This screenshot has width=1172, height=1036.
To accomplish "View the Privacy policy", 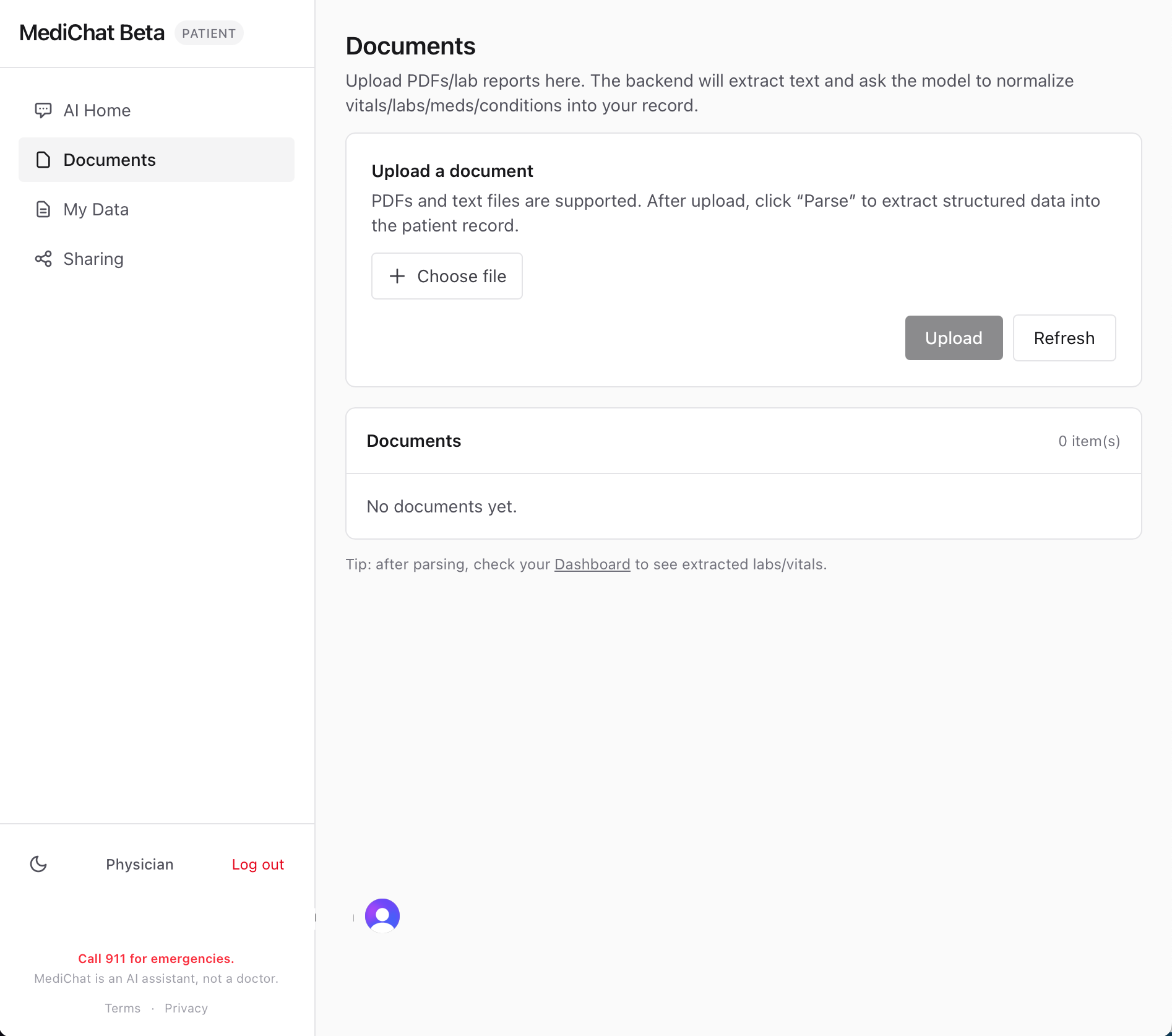I will 186,1008.
